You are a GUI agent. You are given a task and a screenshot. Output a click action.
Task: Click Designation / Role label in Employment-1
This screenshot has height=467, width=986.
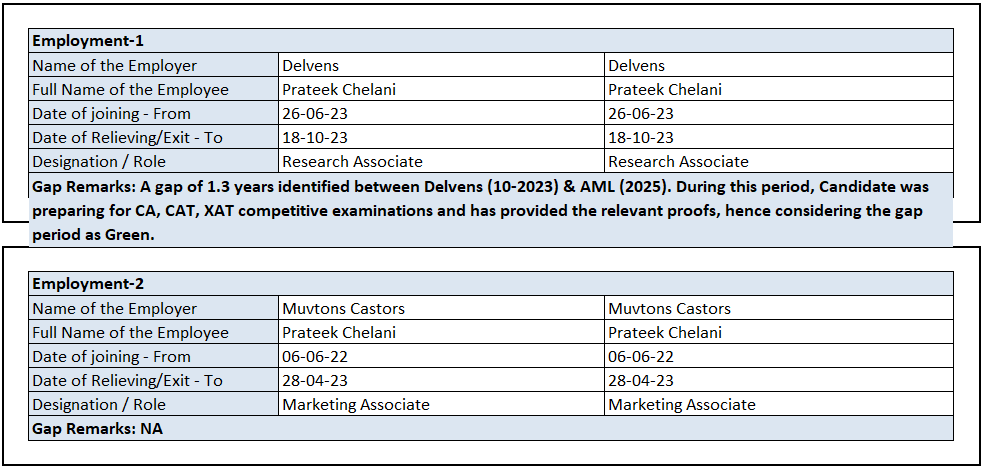coord(99,162)
